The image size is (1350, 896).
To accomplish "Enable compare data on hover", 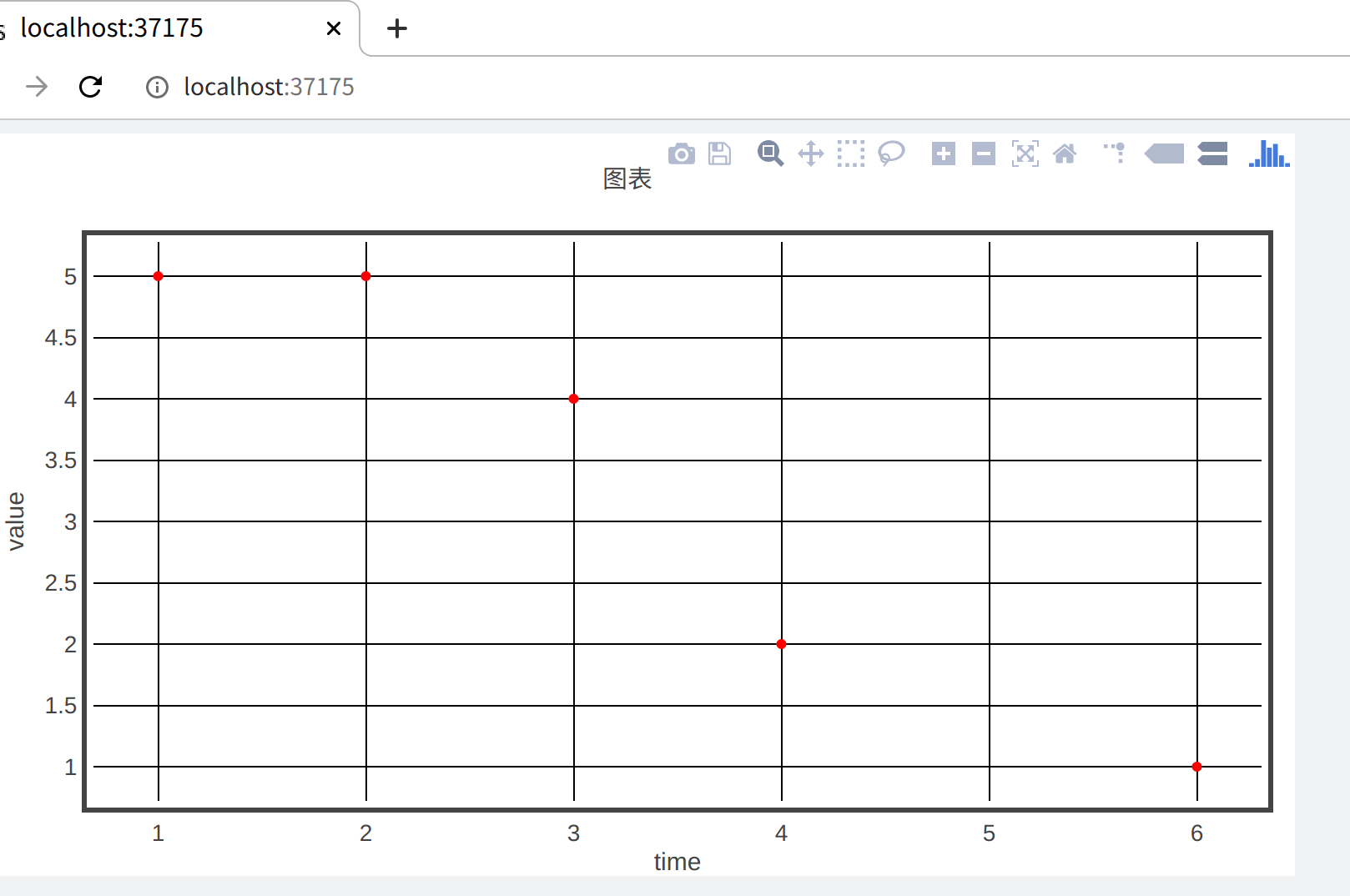I will click(x=1212, y=154).
